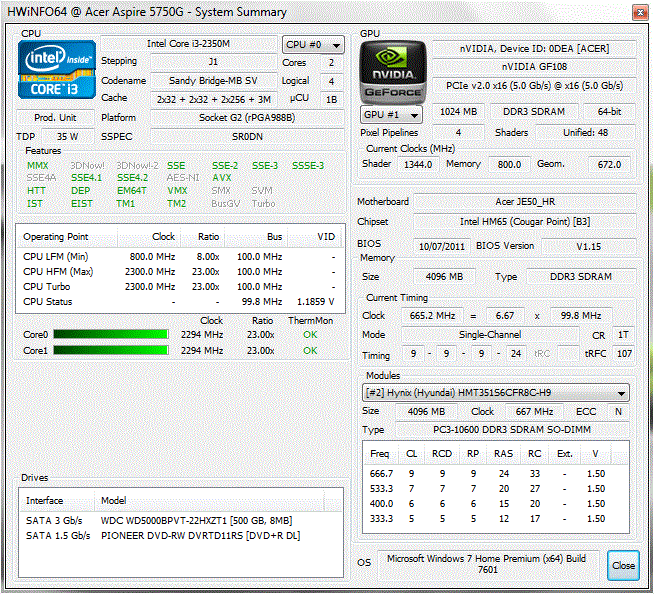Click the nVIDIA GF108 field
The width and height of the screenshot is (654, 594).
[x=534, y=67]
